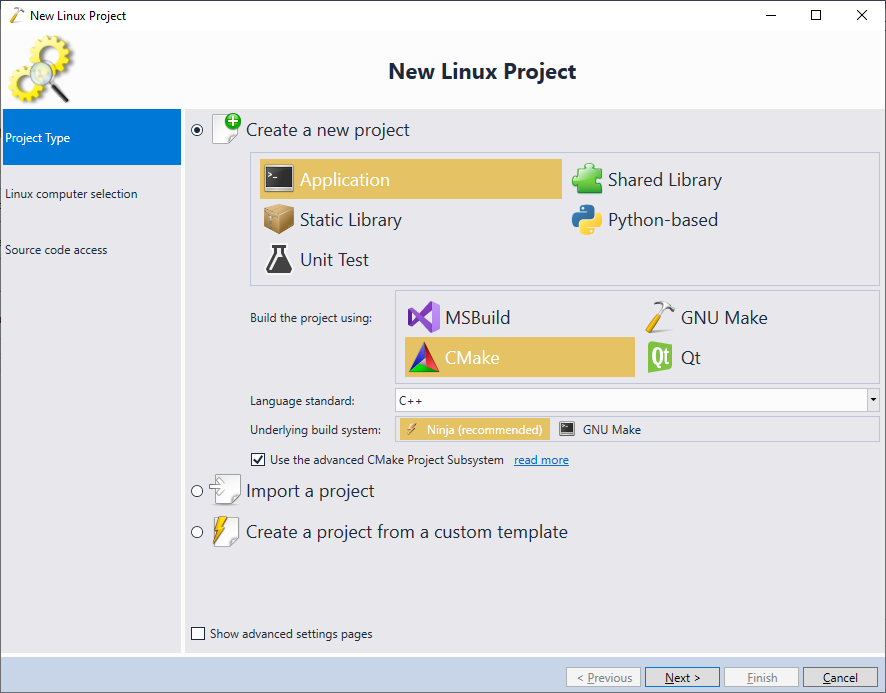Click the gears wizard logo
886x693 pixels.
41,69
